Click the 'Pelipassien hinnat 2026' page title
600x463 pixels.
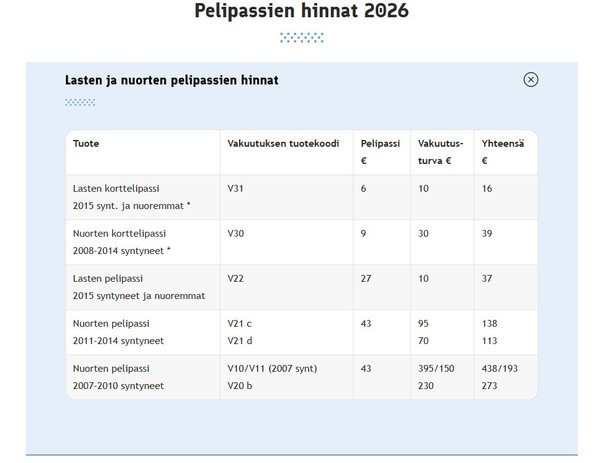click(301, 12)
